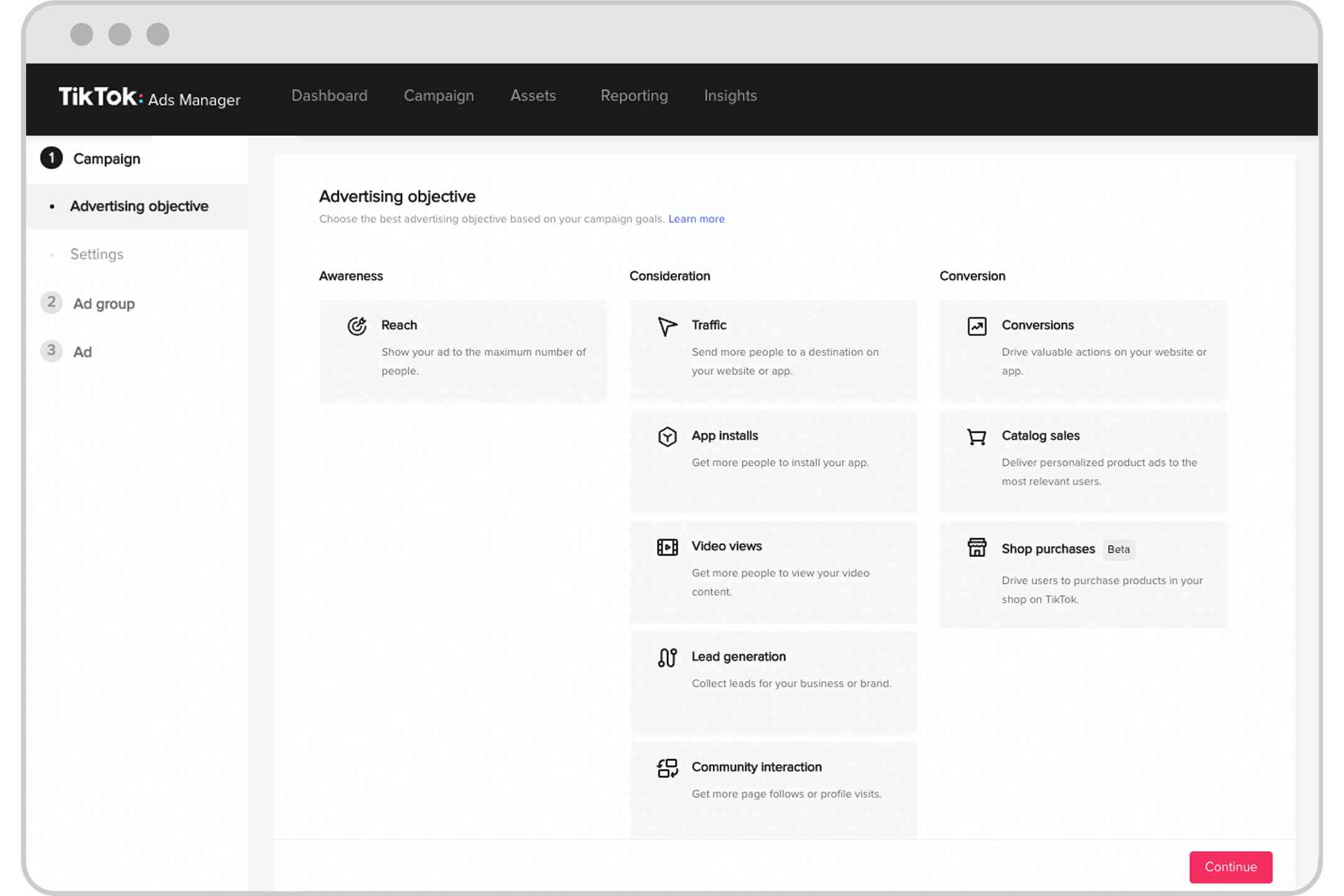Open the Reporting menu item
The image size is (1344, 896).
pos(633,95)
